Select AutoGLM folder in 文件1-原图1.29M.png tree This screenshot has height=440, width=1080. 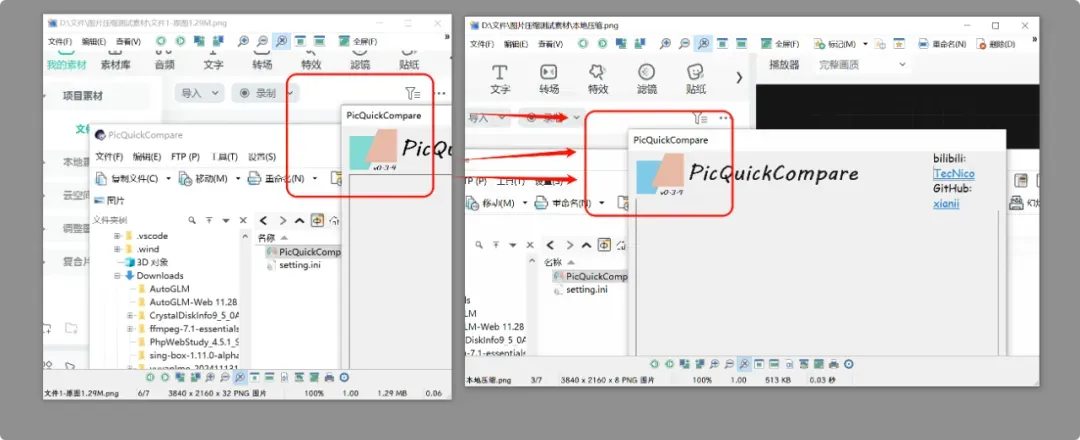click(169, 289)
